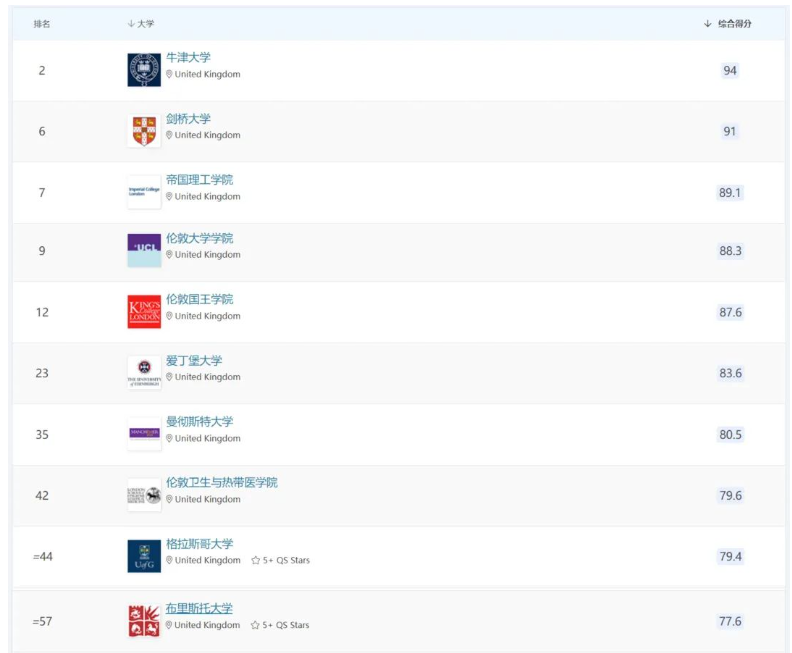Viewport: 792px width, 653px height.
Task: Click rank number 12 in ranking column
Action: tap(42, 312)
